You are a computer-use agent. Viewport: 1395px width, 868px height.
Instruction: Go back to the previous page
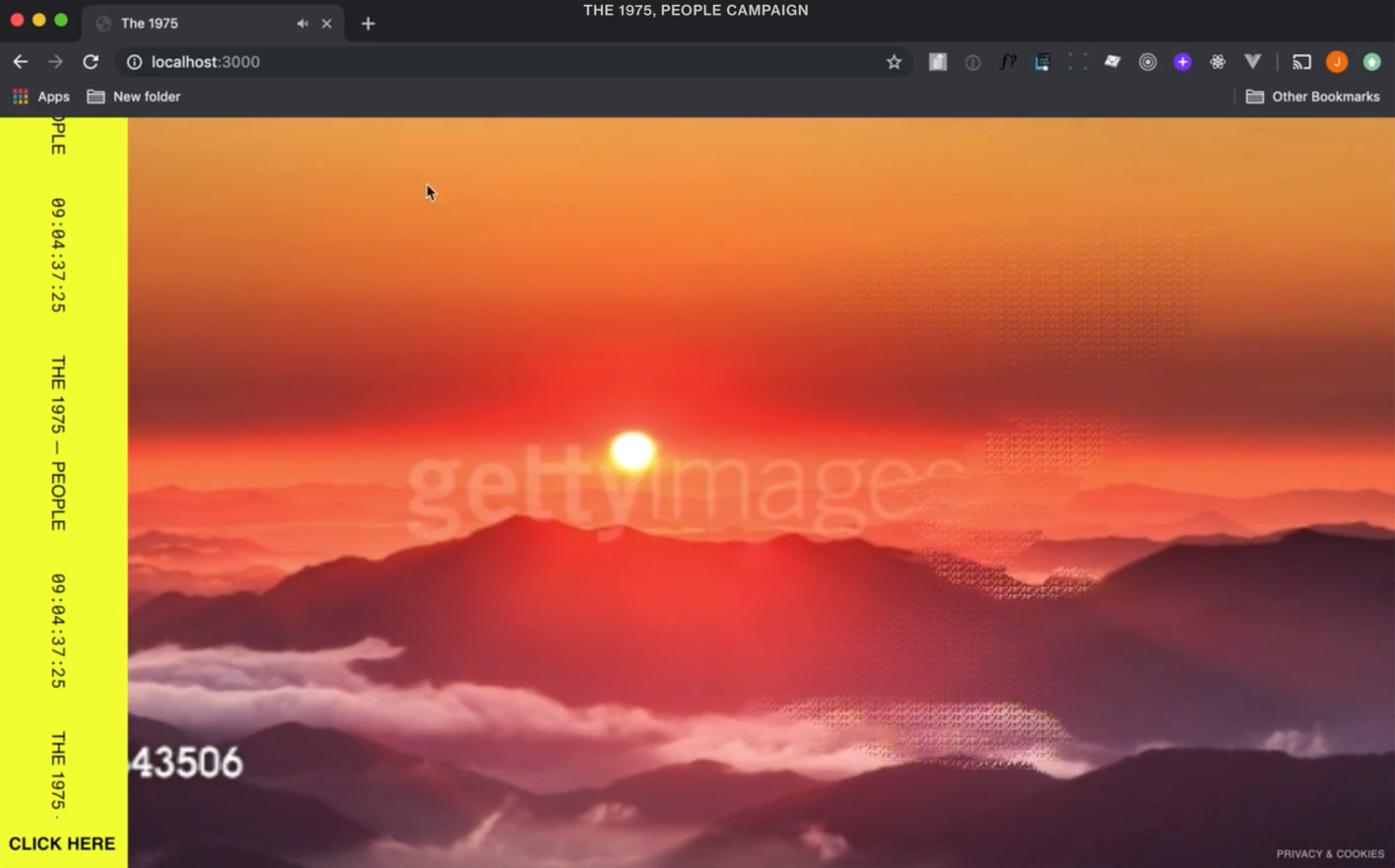point(21,62)
